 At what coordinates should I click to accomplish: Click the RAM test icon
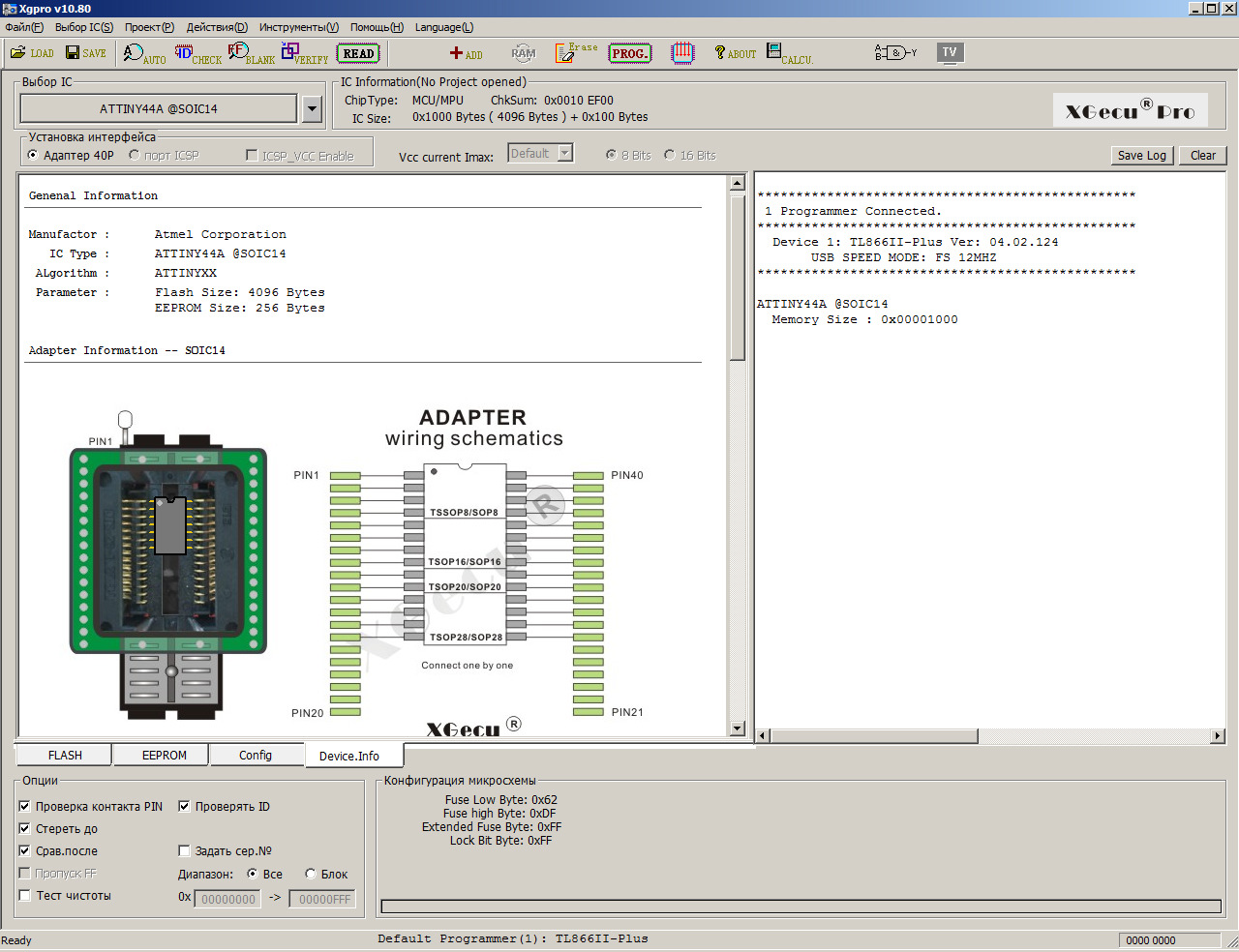(523, 53)
